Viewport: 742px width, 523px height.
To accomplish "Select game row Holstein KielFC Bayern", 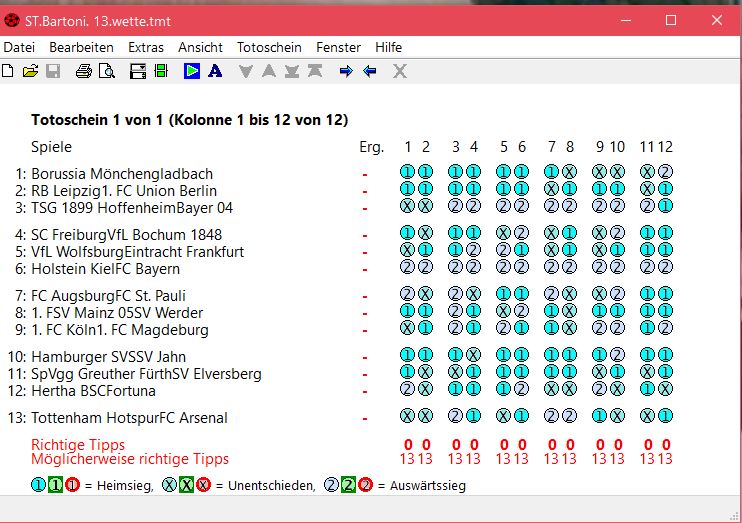I will (x=106, y=269).
